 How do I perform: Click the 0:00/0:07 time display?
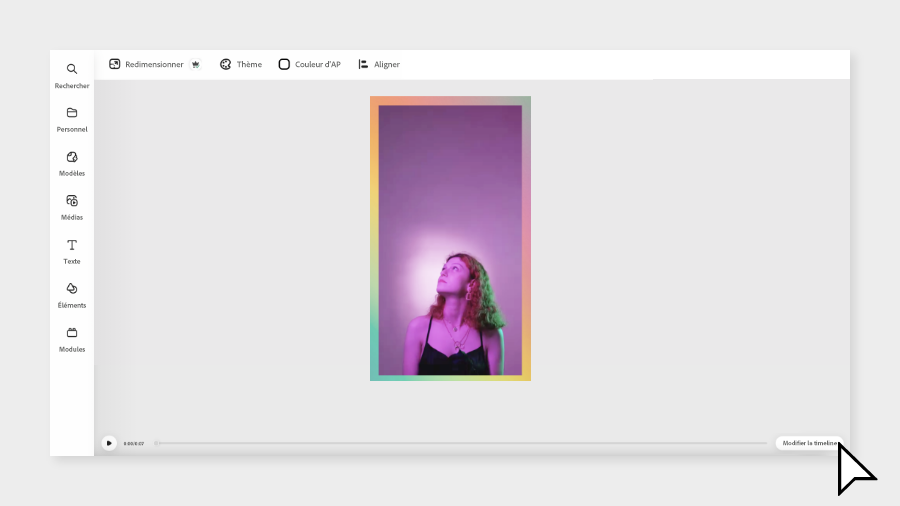coord(134,443)
